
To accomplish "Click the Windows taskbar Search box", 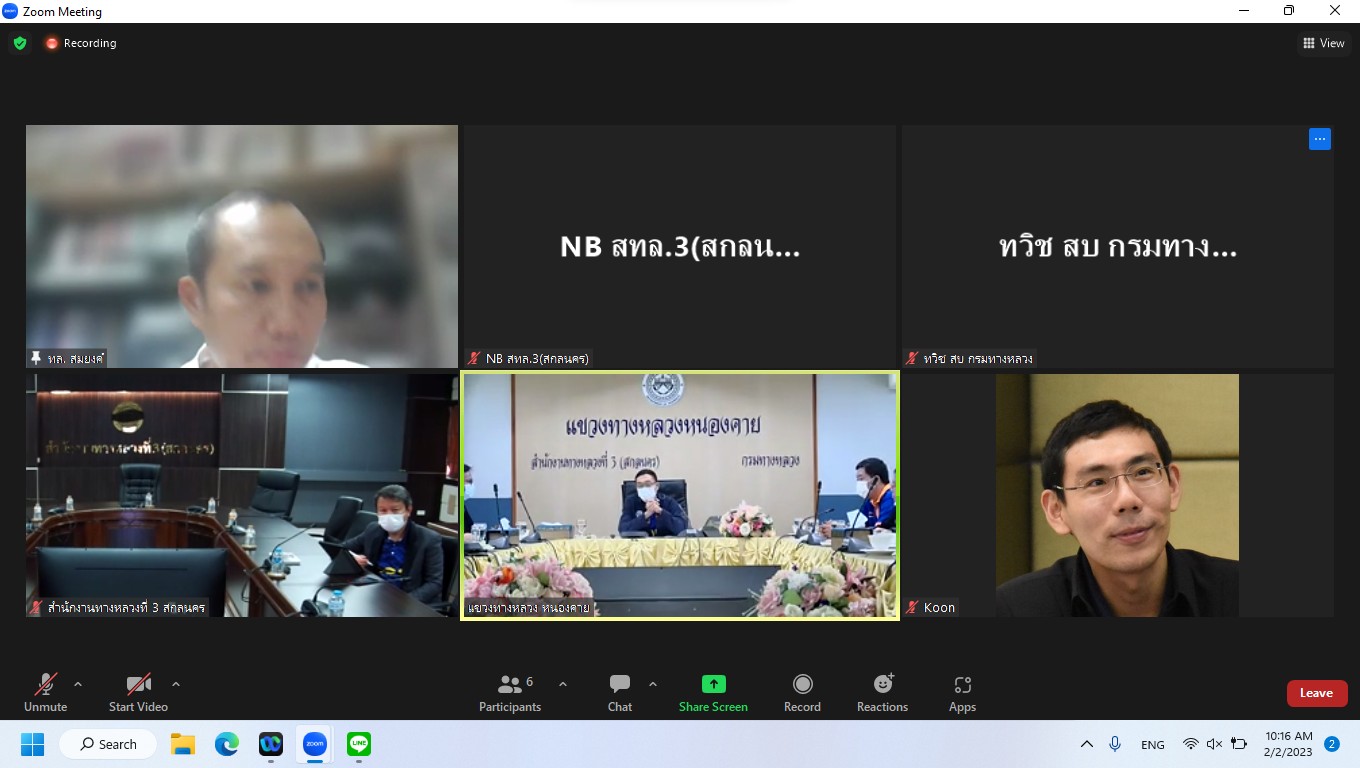I will (x=108, y=744).
